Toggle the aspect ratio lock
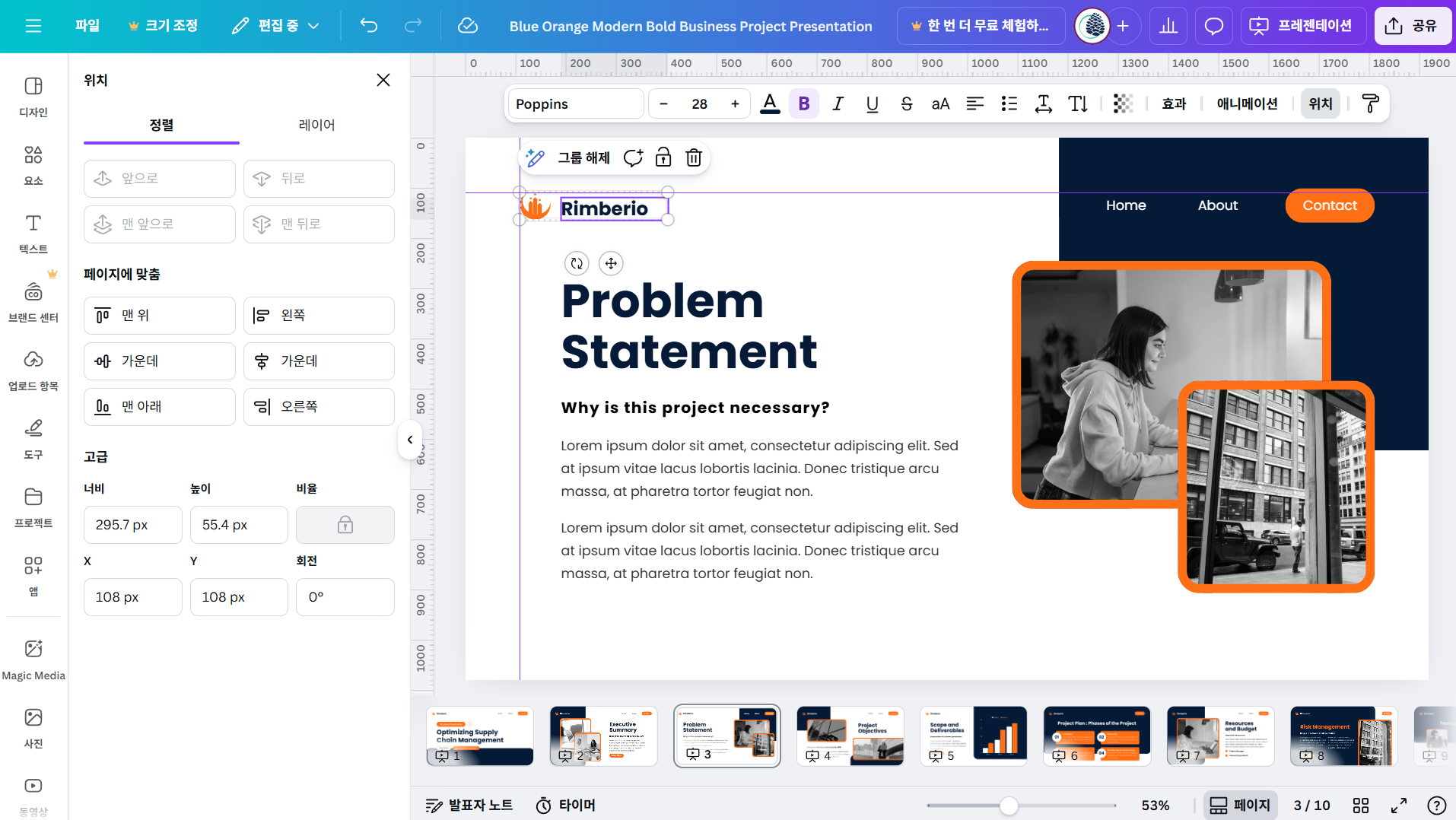The image size is (1456, 820). pyautogui.click(x=345, y=525)
